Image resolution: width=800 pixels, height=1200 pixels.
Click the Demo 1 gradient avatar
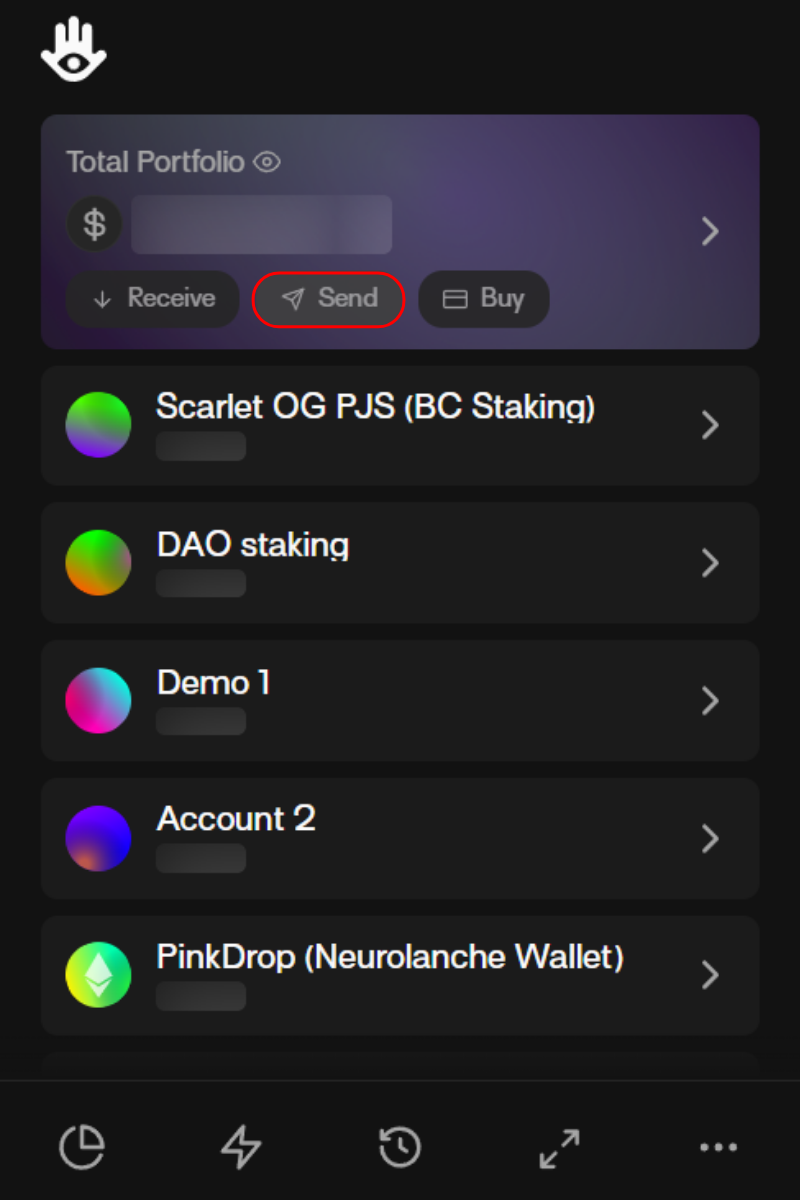point(98,701)
